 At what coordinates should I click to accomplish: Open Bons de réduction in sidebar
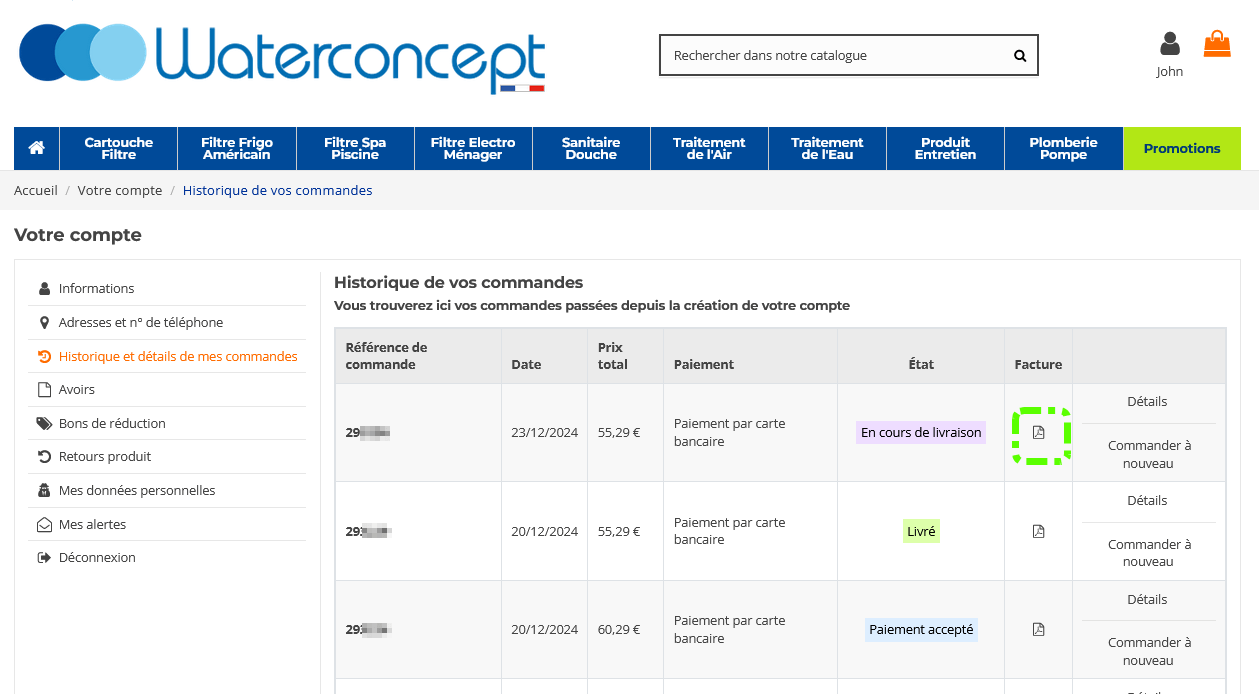click(x=112, y=424)
